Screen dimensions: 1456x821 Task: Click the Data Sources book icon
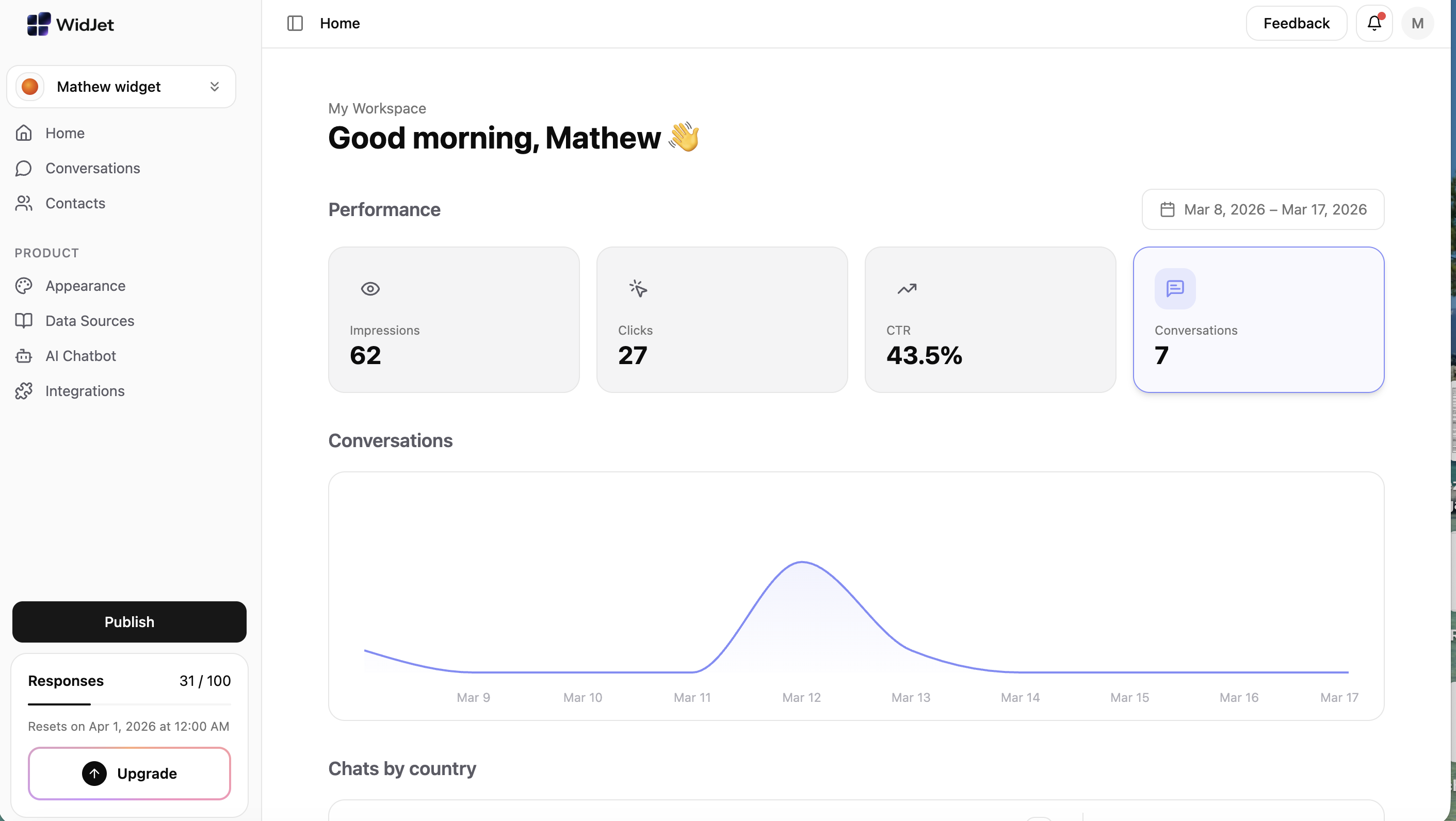pos(24,321)
